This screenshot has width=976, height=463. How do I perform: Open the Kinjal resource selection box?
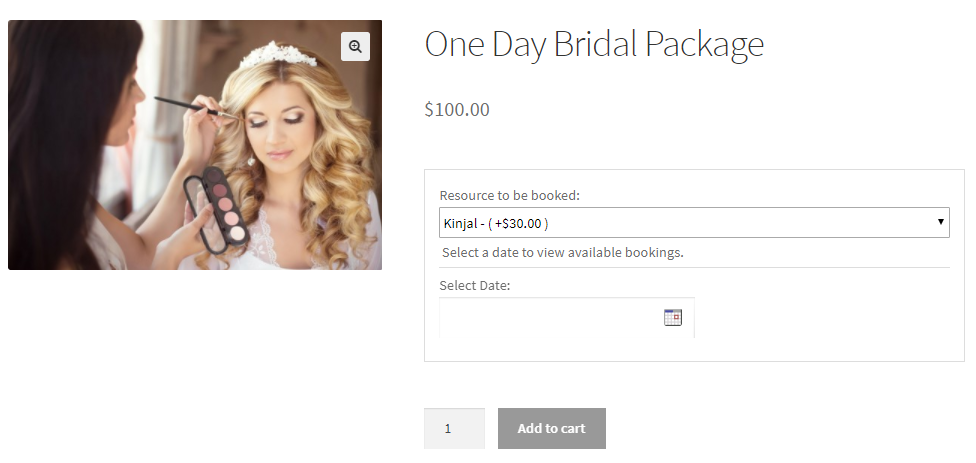tap(690, 223)
